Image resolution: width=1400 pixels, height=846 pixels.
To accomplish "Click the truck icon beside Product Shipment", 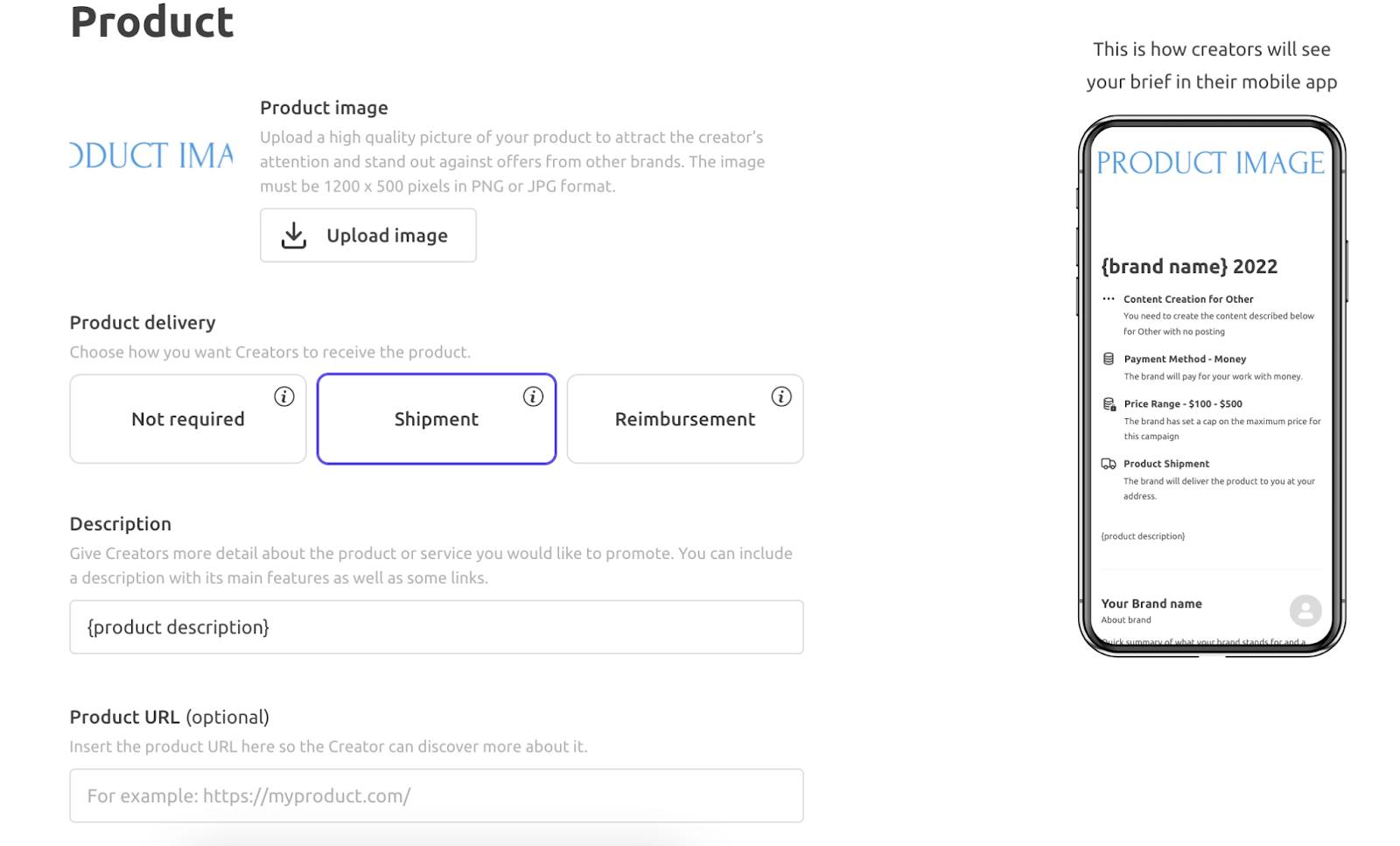I will (x=1109, y=464).
